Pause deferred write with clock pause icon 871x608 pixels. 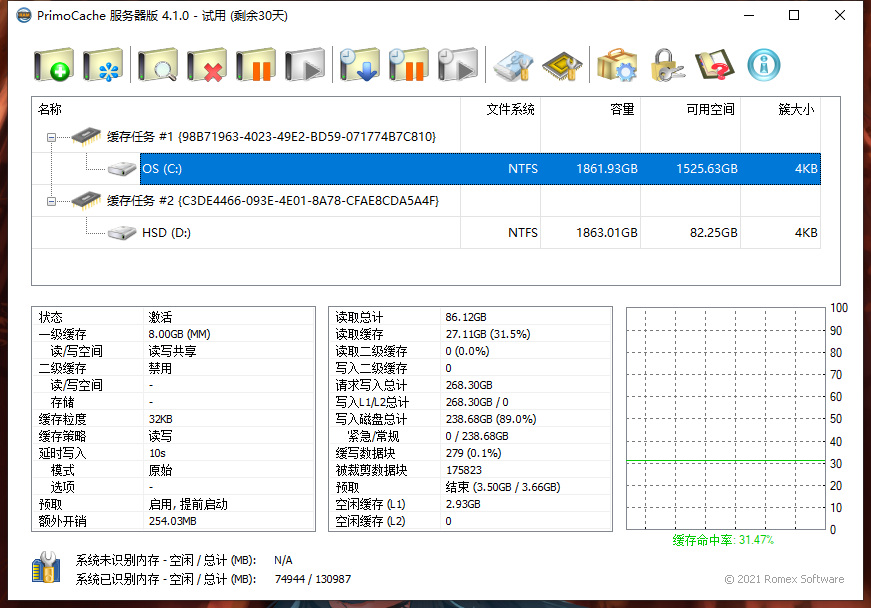point(408,66)
